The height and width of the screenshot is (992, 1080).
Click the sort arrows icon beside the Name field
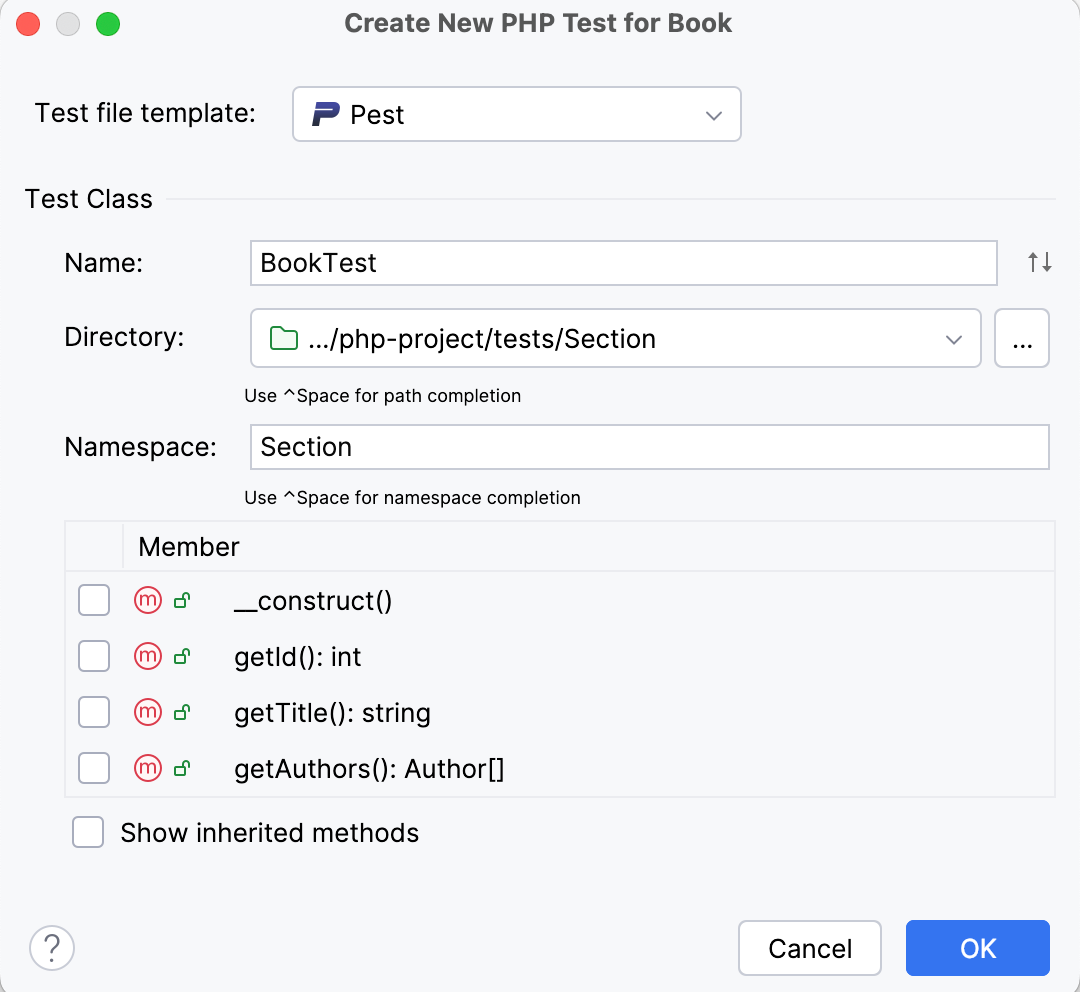coord(1039,262)
